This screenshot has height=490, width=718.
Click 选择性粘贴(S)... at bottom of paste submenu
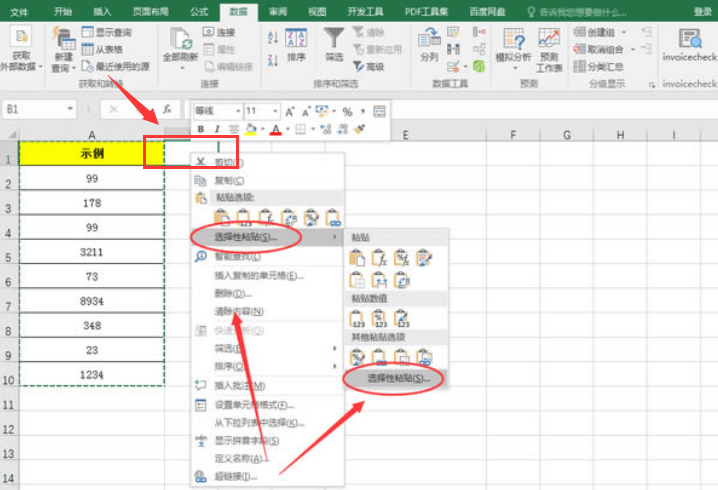click(398, 379)
